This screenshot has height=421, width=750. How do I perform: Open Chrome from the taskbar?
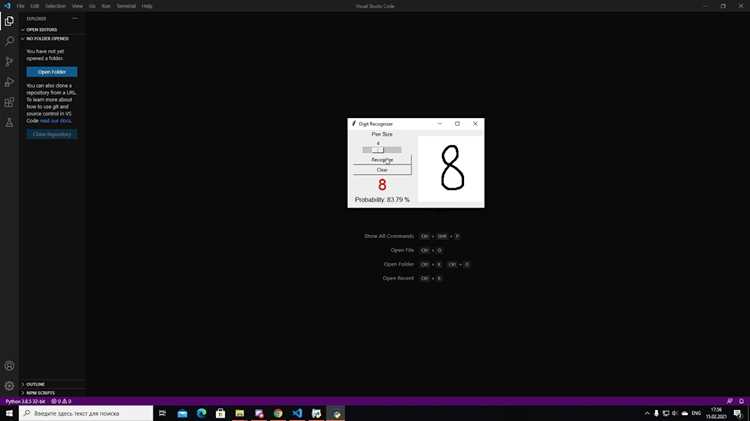coord(278,413)
